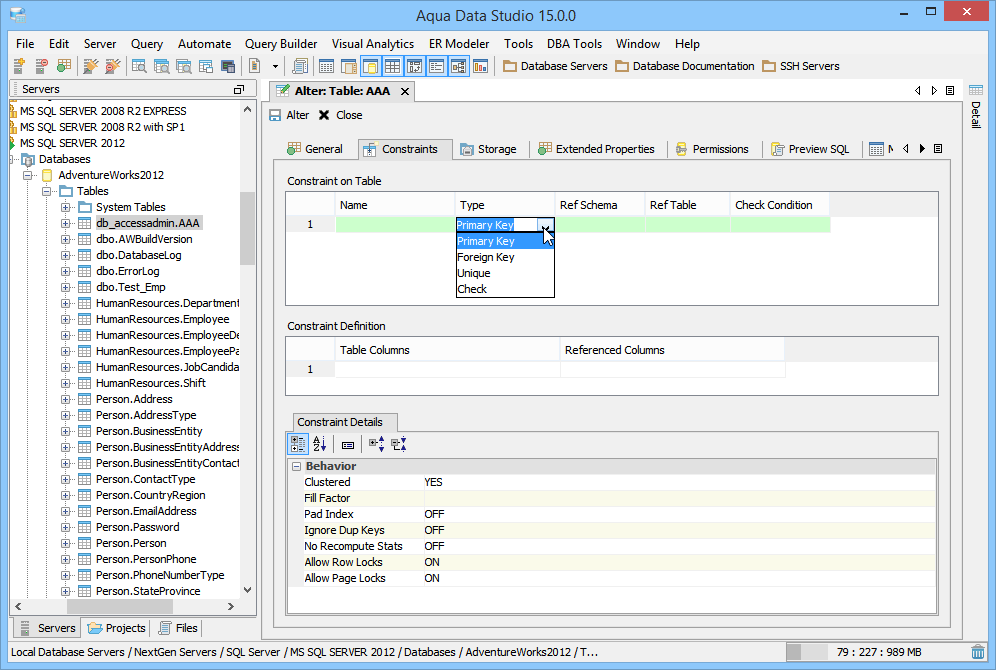Switch to the Storage tab

(x=488, y=149)
